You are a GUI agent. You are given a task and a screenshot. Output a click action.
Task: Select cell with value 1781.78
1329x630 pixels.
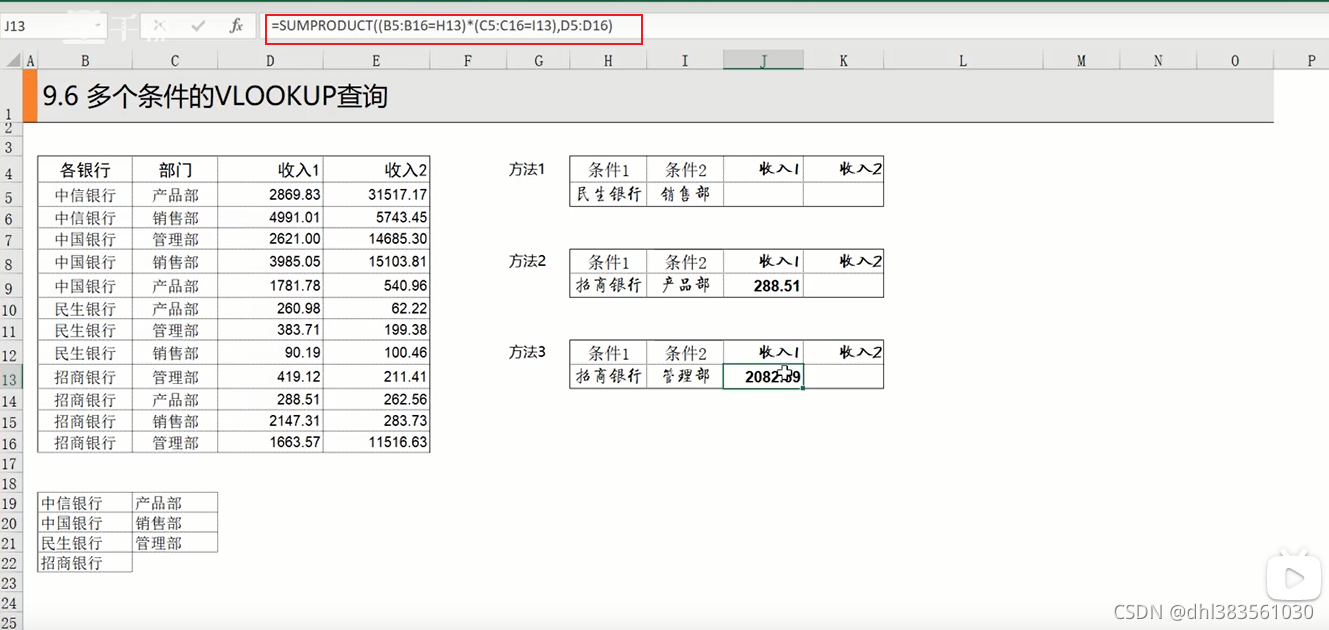(x=270, y=286)
